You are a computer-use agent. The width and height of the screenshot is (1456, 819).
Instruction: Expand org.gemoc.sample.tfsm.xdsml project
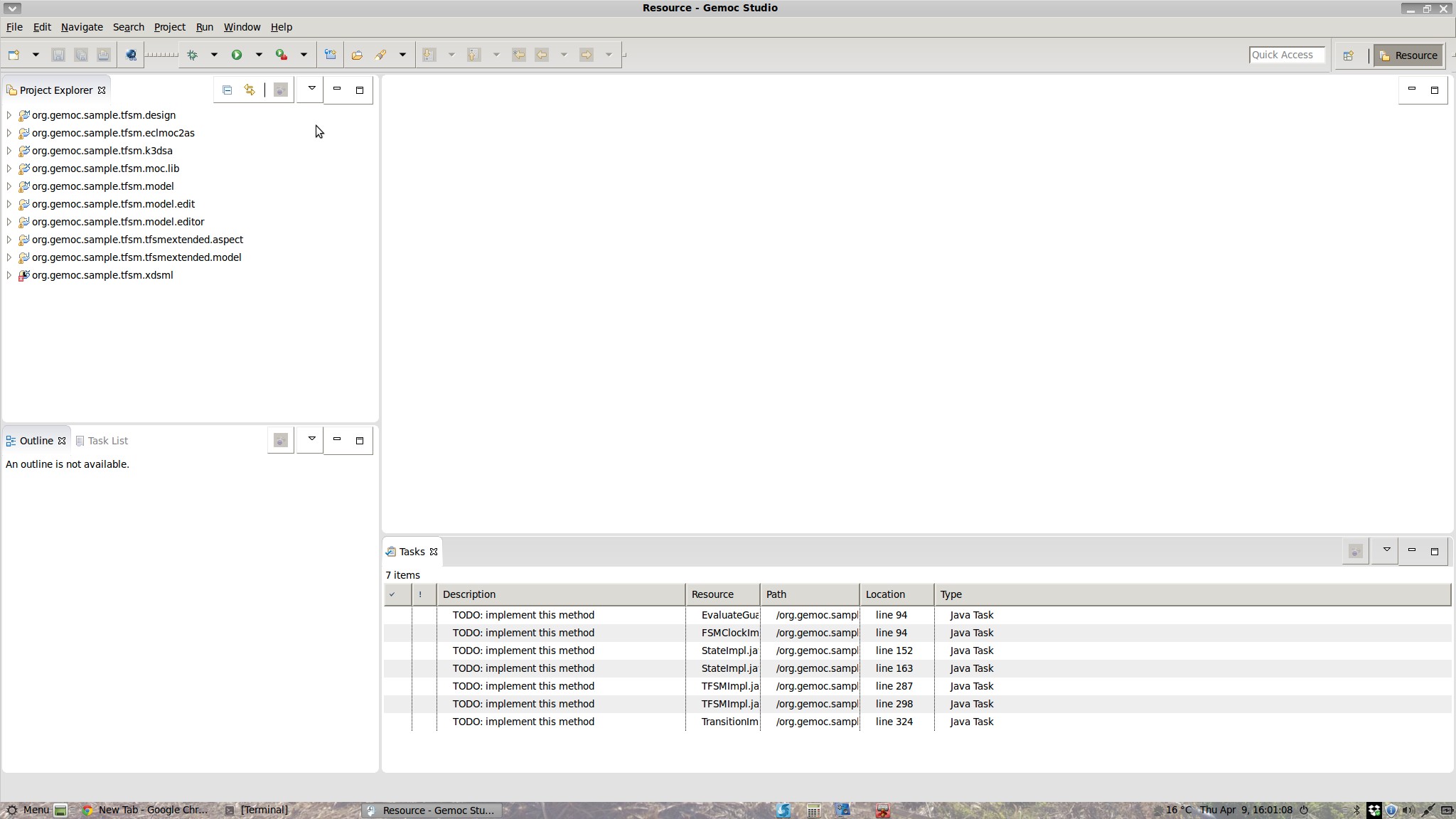(9, 275)
